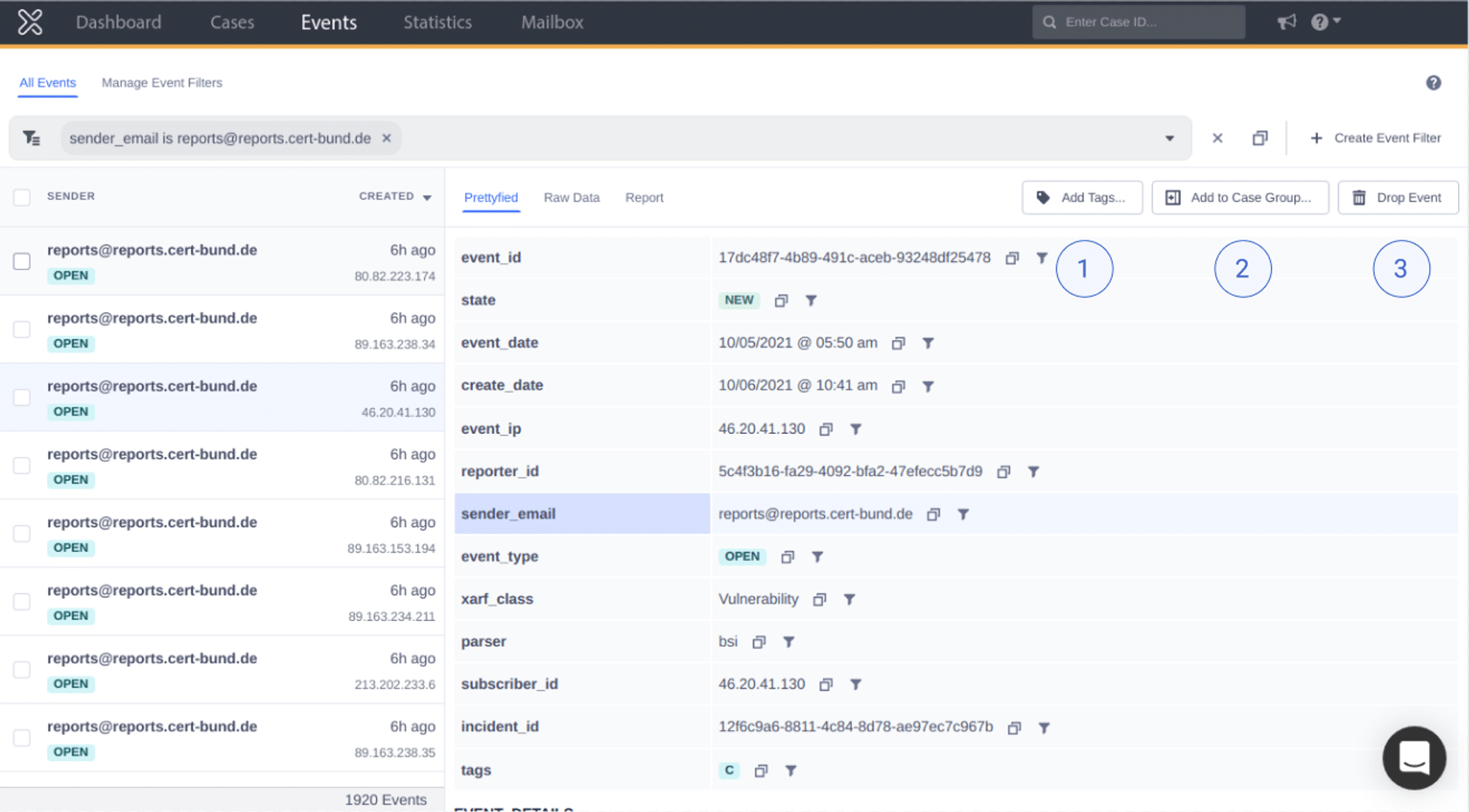Image resolution: width=1469 pixels, height=812 pixels.
Task: Check the event from 80.82.223.174
Action: coord(22,261)
